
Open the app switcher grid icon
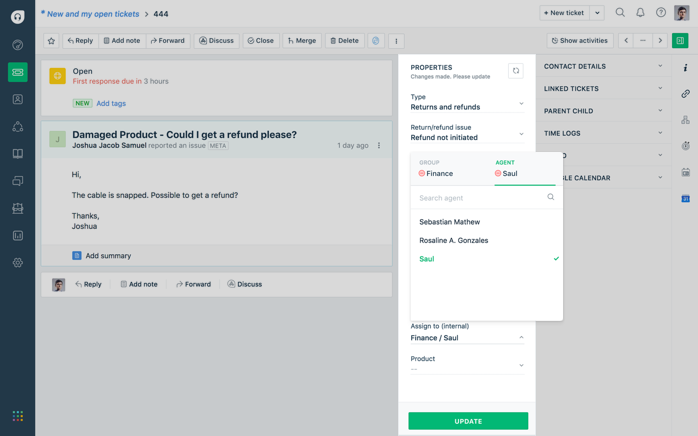pyautogui.click(x=17, y=416)
